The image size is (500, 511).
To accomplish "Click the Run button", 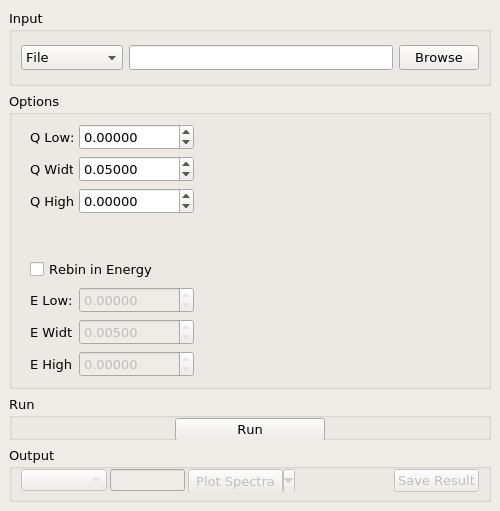I will (250, 429).
